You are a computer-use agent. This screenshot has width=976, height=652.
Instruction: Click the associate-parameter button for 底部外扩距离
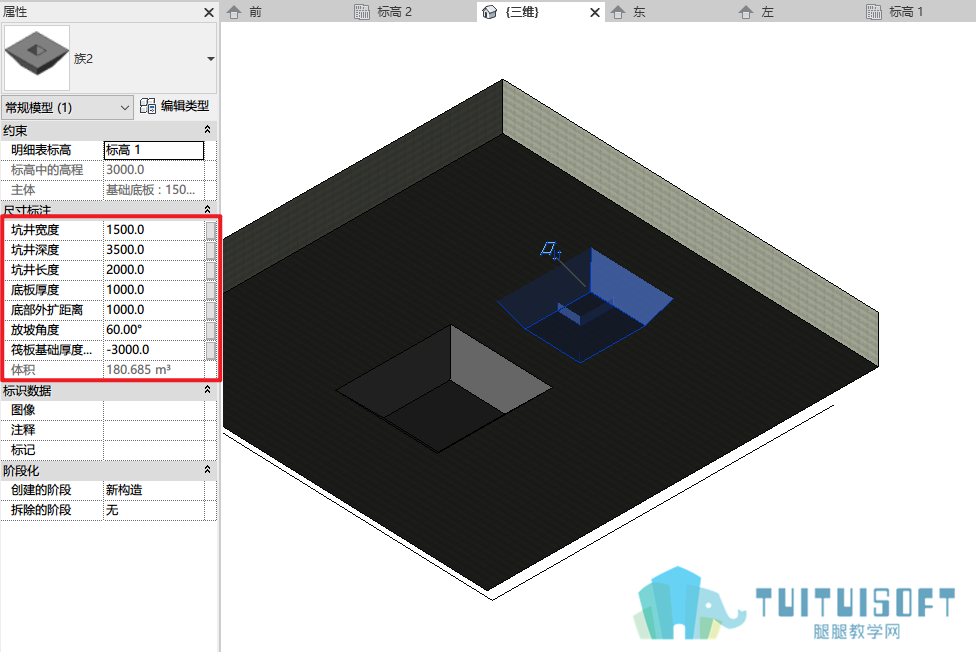pyautogui.click(x=211, y=309)
